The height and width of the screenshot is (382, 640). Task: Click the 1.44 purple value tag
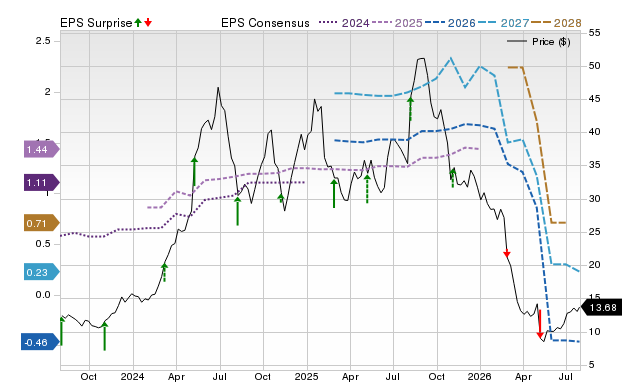(x=41, y=149)
